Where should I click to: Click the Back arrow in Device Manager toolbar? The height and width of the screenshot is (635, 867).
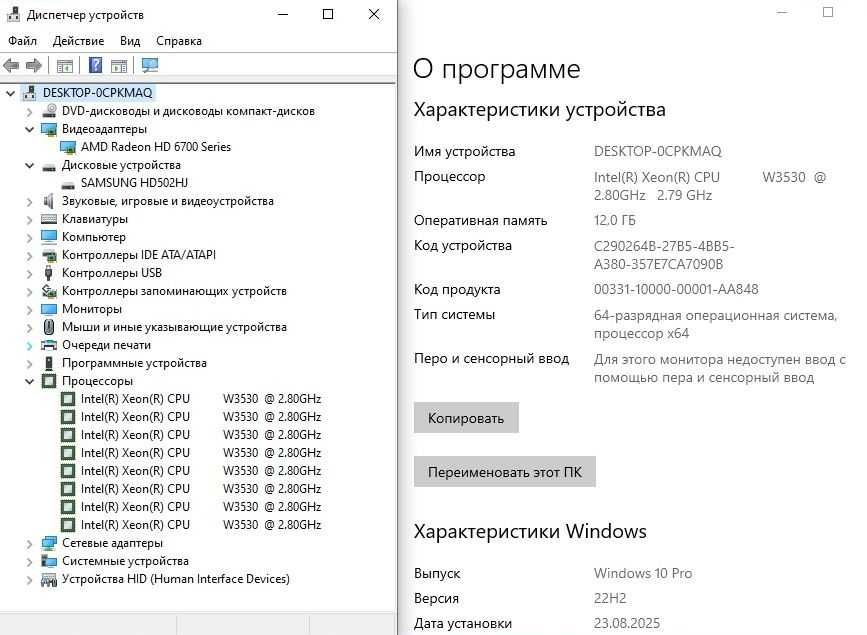(x=11, y=66)
